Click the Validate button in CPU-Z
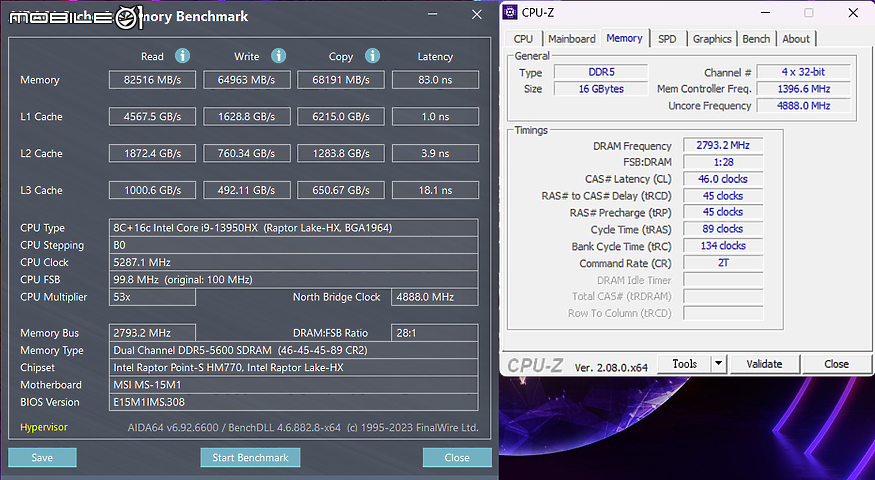This screenshot has height=480, width=875. (x=765, y=364)
